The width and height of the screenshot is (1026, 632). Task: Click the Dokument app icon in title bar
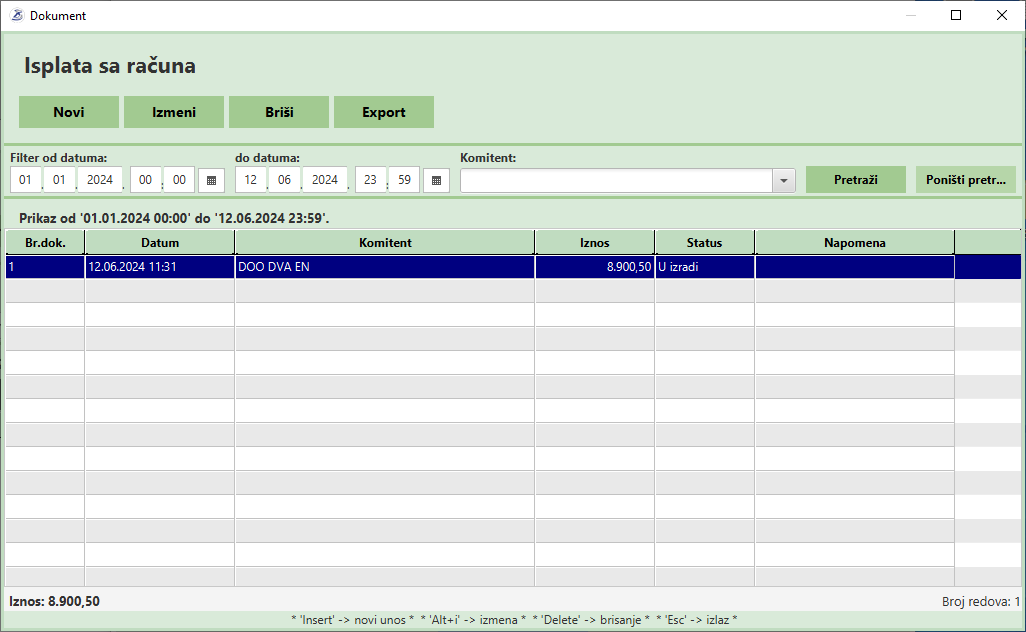(x=15, y=15)
